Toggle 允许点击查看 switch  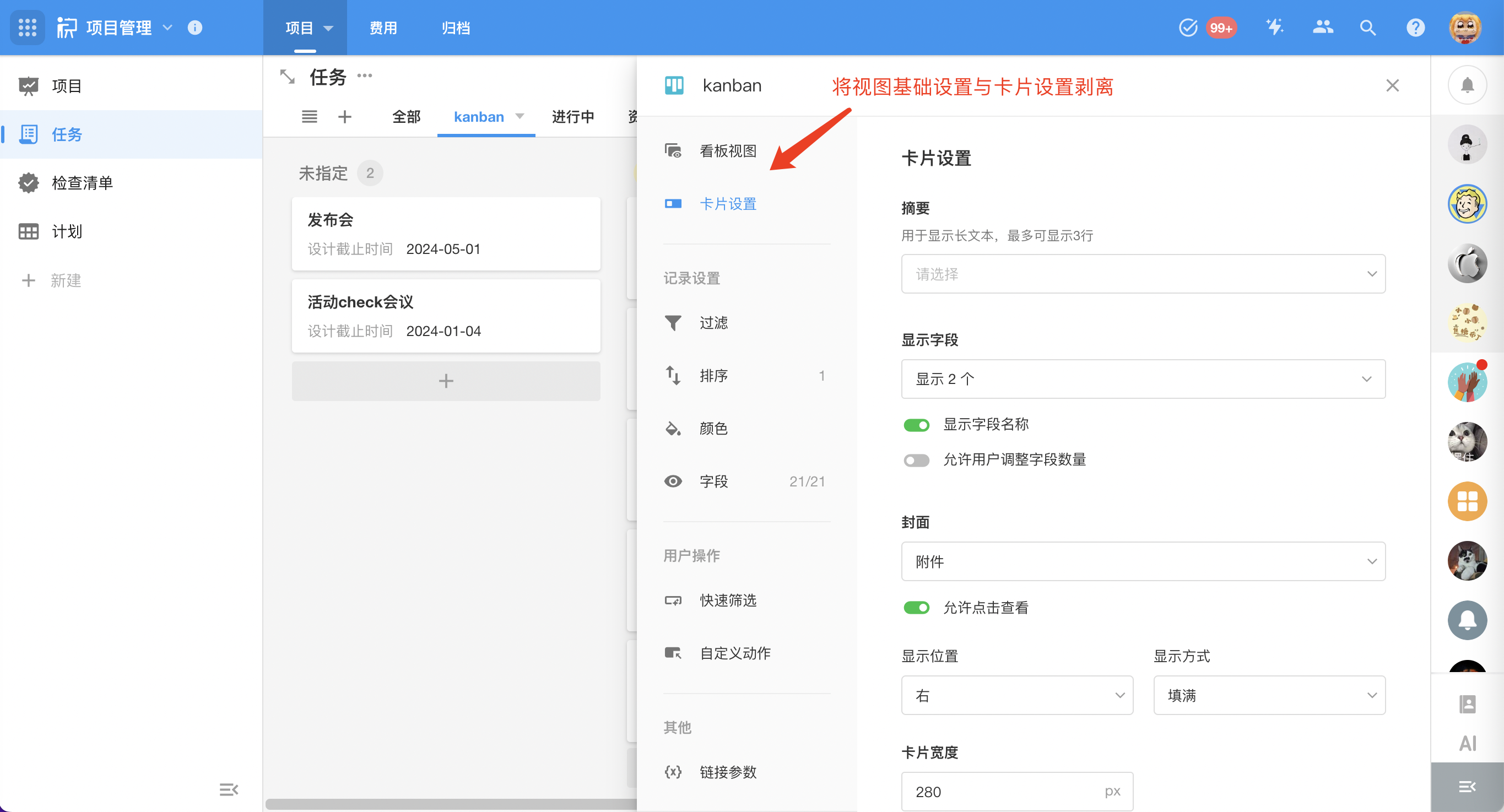pyautogui.click(x=916, y=608)
